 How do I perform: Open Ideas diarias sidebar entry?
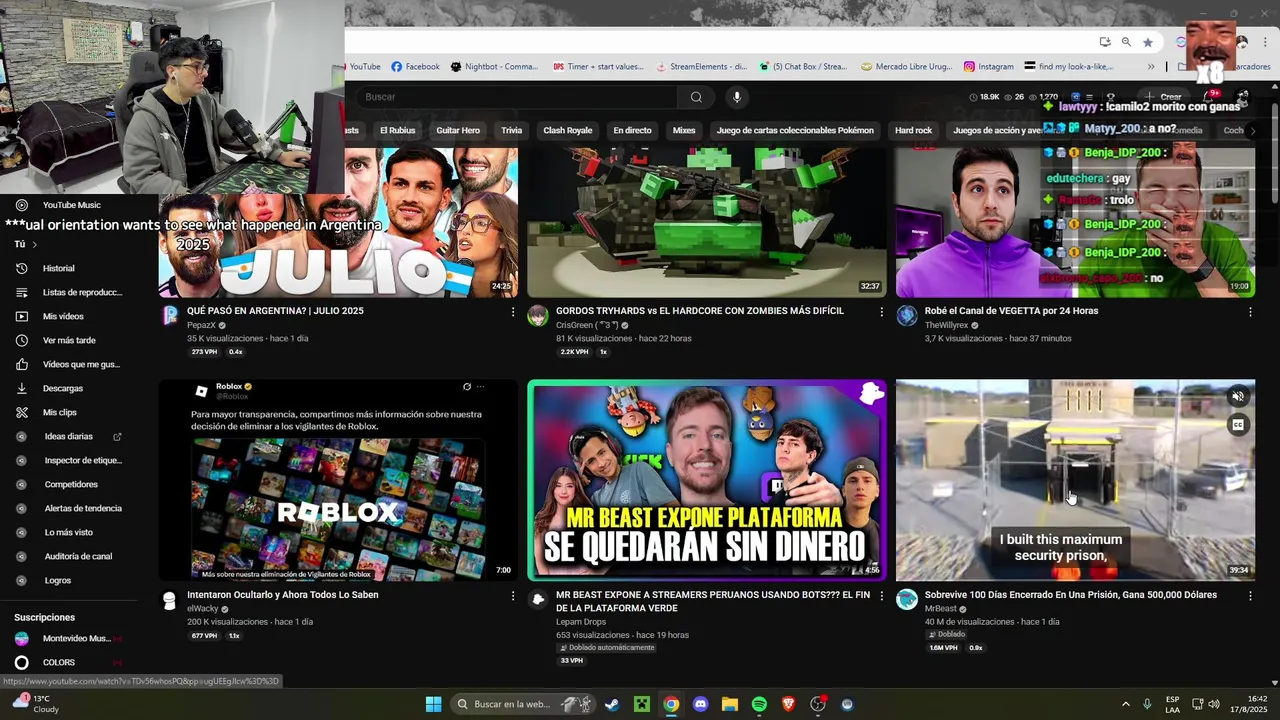click(68, 436)
